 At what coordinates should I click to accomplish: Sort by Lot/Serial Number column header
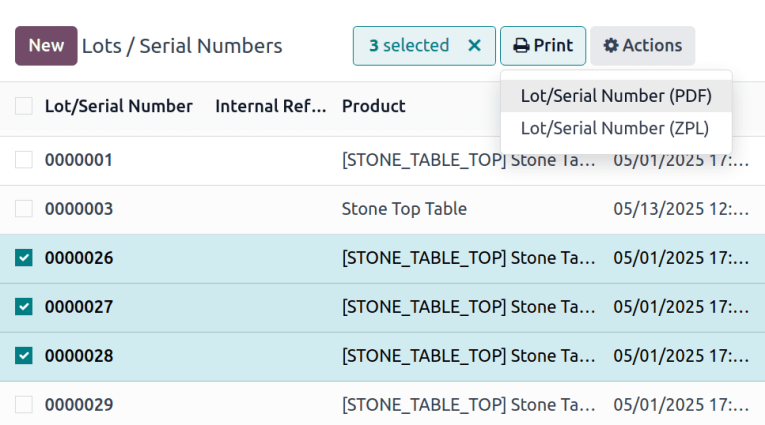coord(118,106)
